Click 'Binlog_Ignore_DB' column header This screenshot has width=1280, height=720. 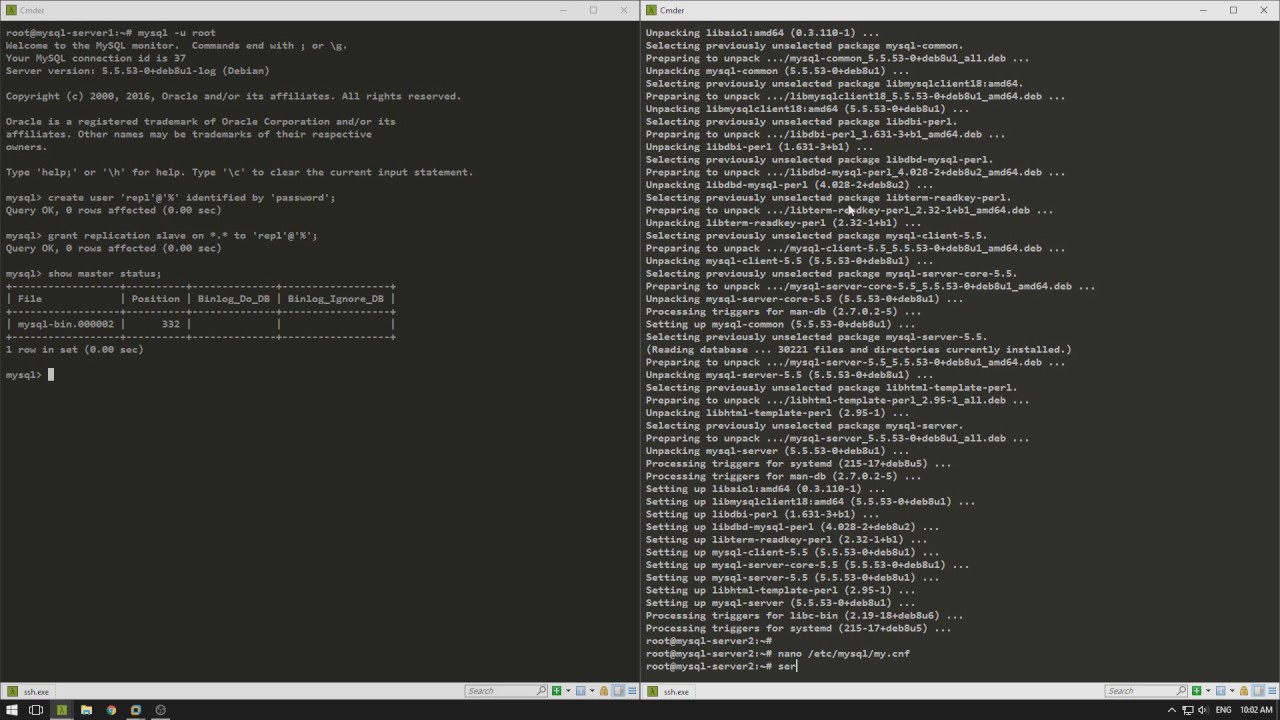[335, 299]
